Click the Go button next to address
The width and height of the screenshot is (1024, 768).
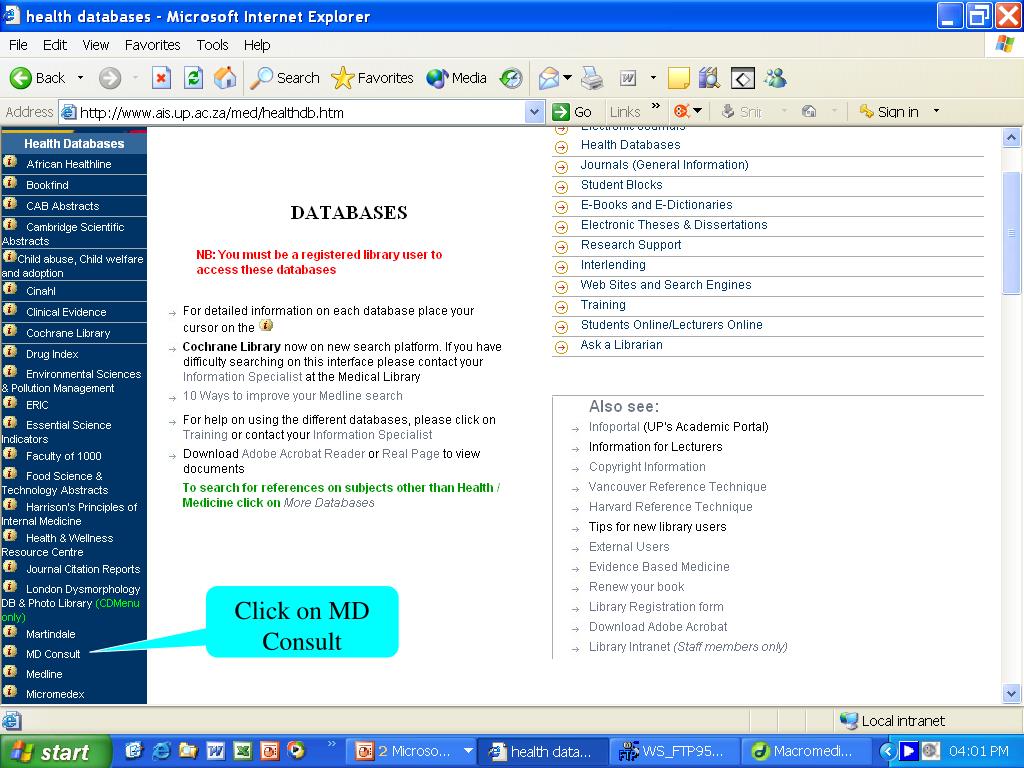point(573,112)
